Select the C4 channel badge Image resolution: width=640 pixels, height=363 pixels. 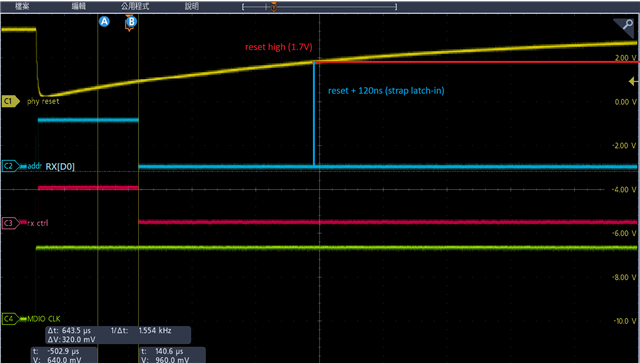point(11,318)
